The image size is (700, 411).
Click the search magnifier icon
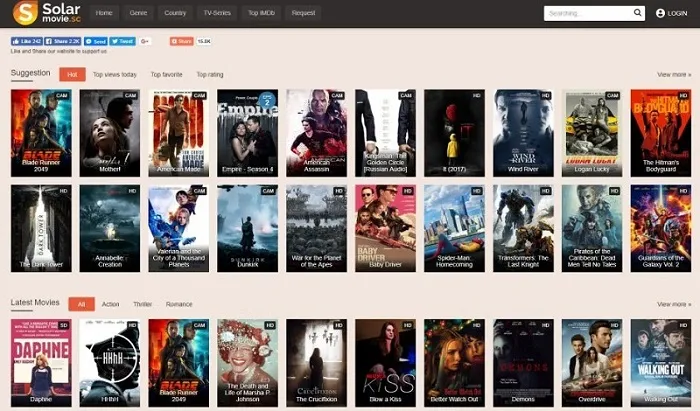[638, 13]
